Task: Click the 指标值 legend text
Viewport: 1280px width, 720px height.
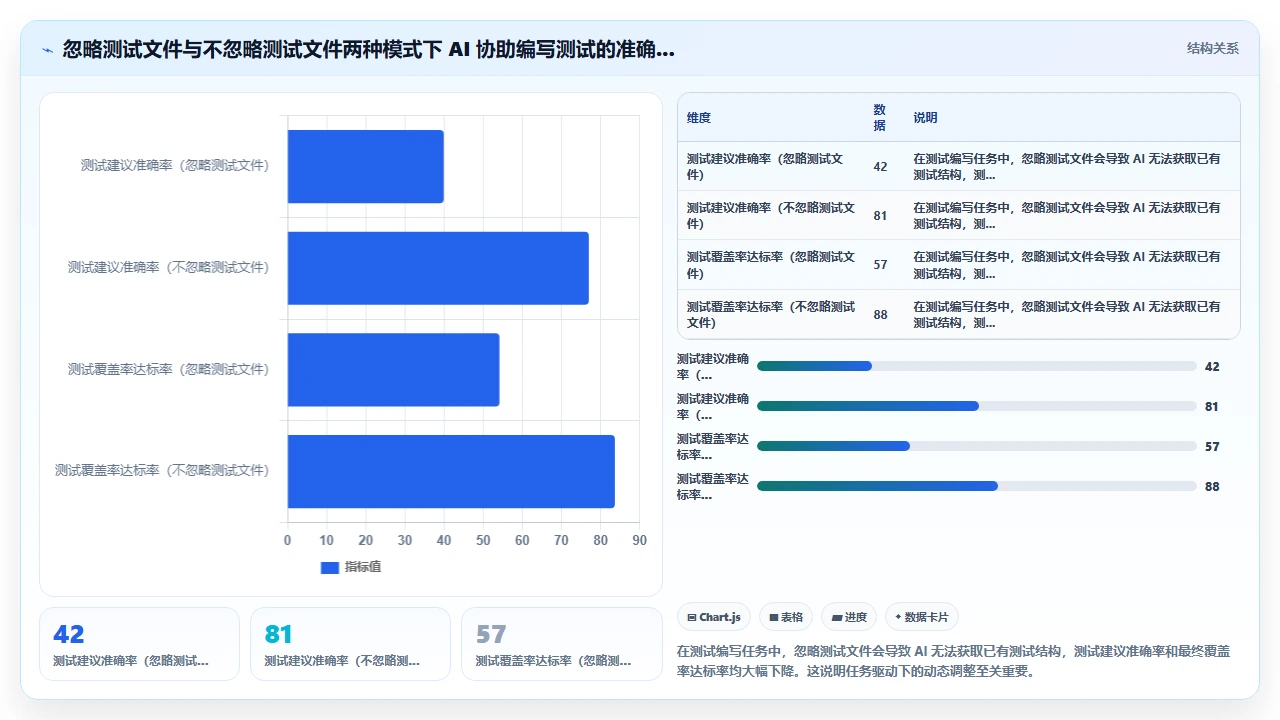Action: pos(363,567)
